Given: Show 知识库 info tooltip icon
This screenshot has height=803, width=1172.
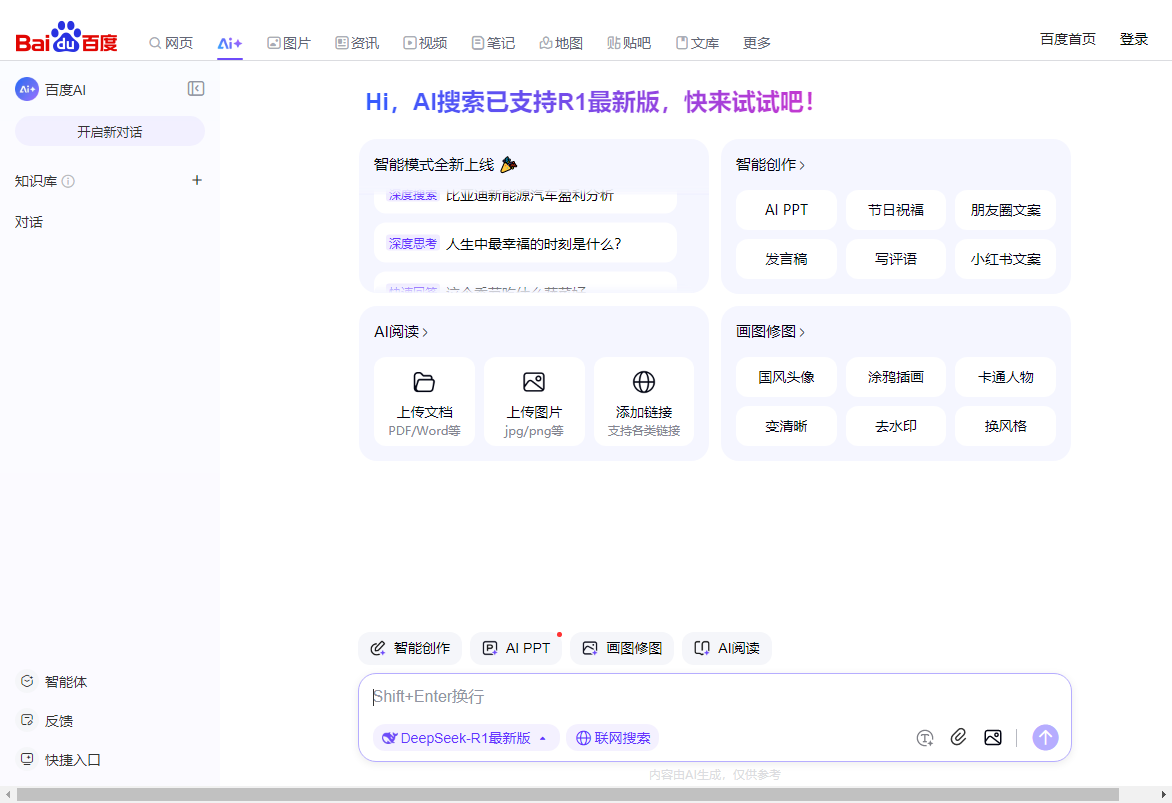Looking at the screenshot, I should pos(68,181).
